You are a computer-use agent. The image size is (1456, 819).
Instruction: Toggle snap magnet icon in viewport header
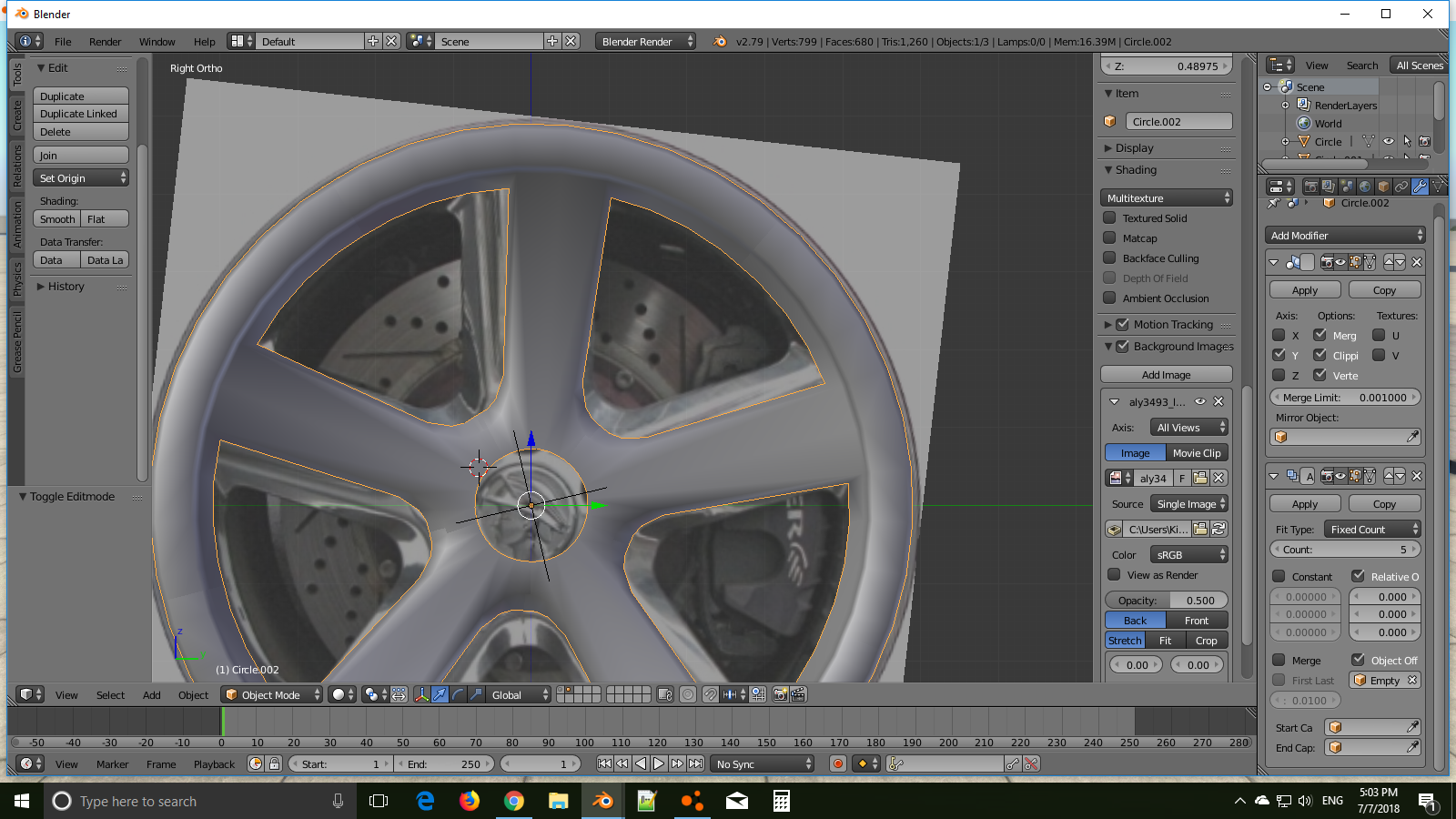click(x=710, y=694)
